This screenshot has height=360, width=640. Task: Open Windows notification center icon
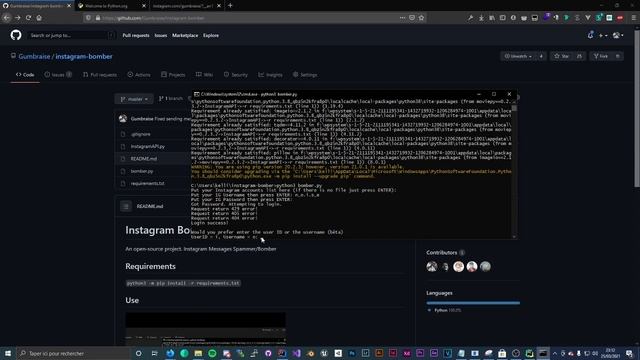[x=629, y=353]
